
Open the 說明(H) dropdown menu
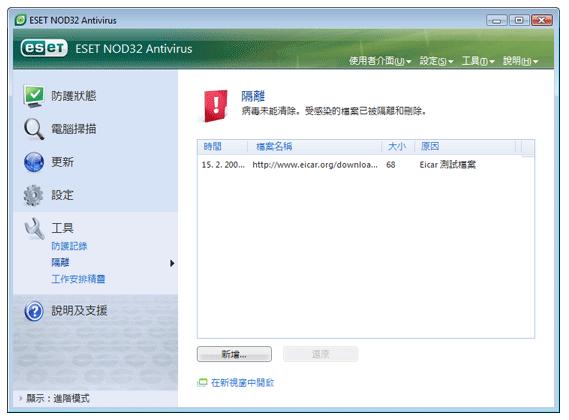520,61
